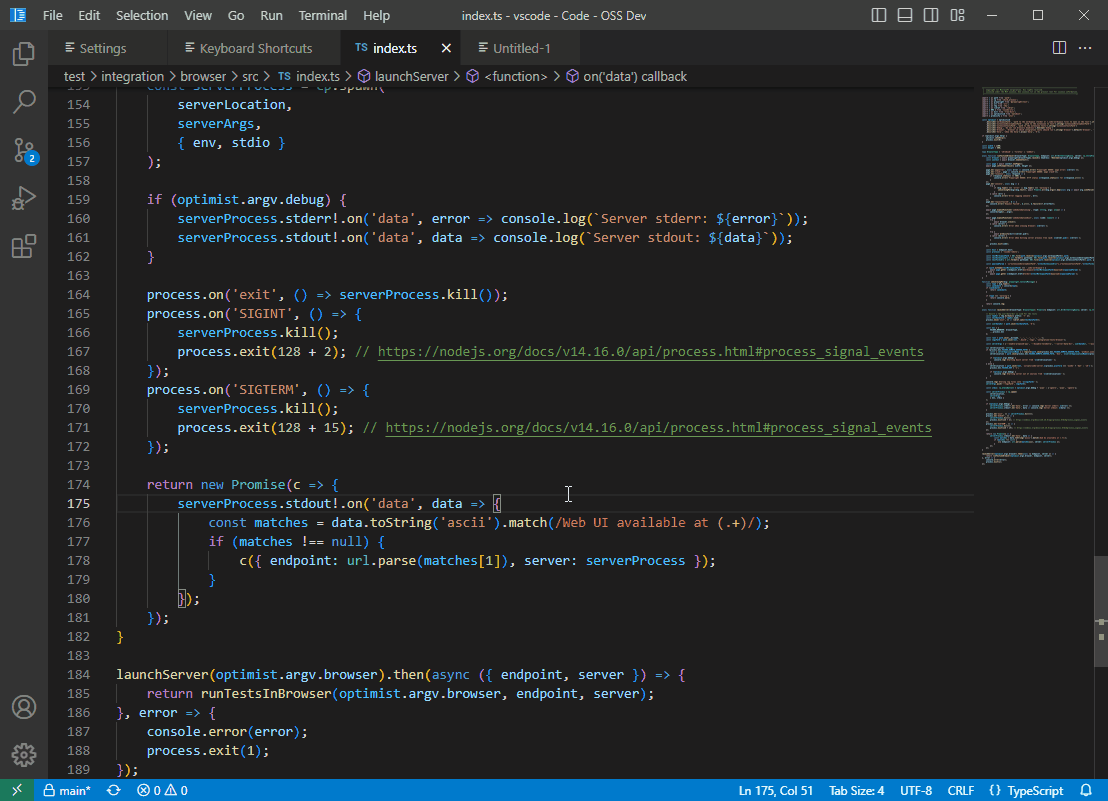Viewport: 1108px width, 801px height.
Task: Open the Explorer view in activity bar
Action: tap(24, 54)
